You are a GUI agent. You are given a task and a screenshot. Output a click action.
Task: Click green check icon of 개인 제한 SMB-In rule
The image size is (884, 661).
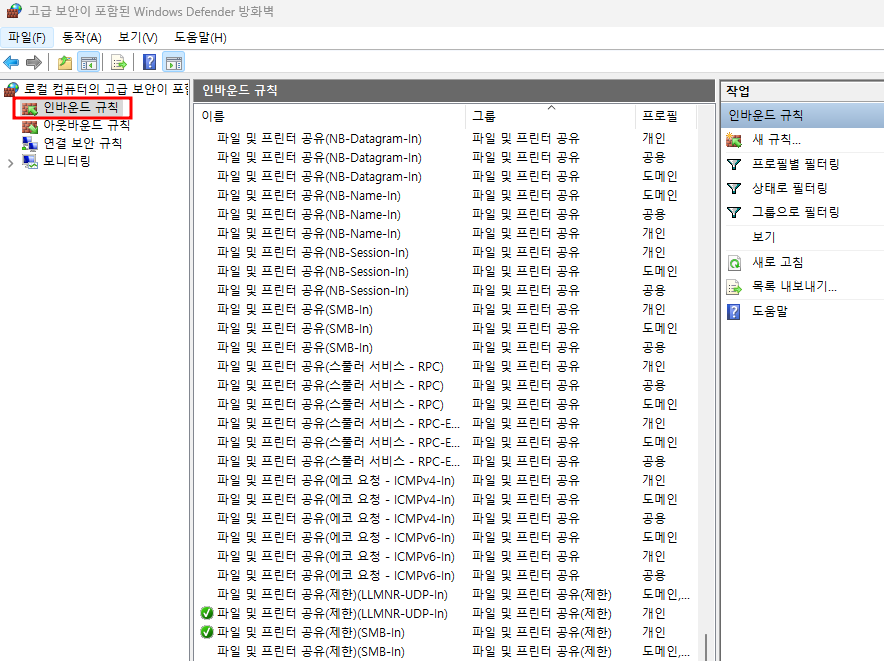click(x=207, y=632)
